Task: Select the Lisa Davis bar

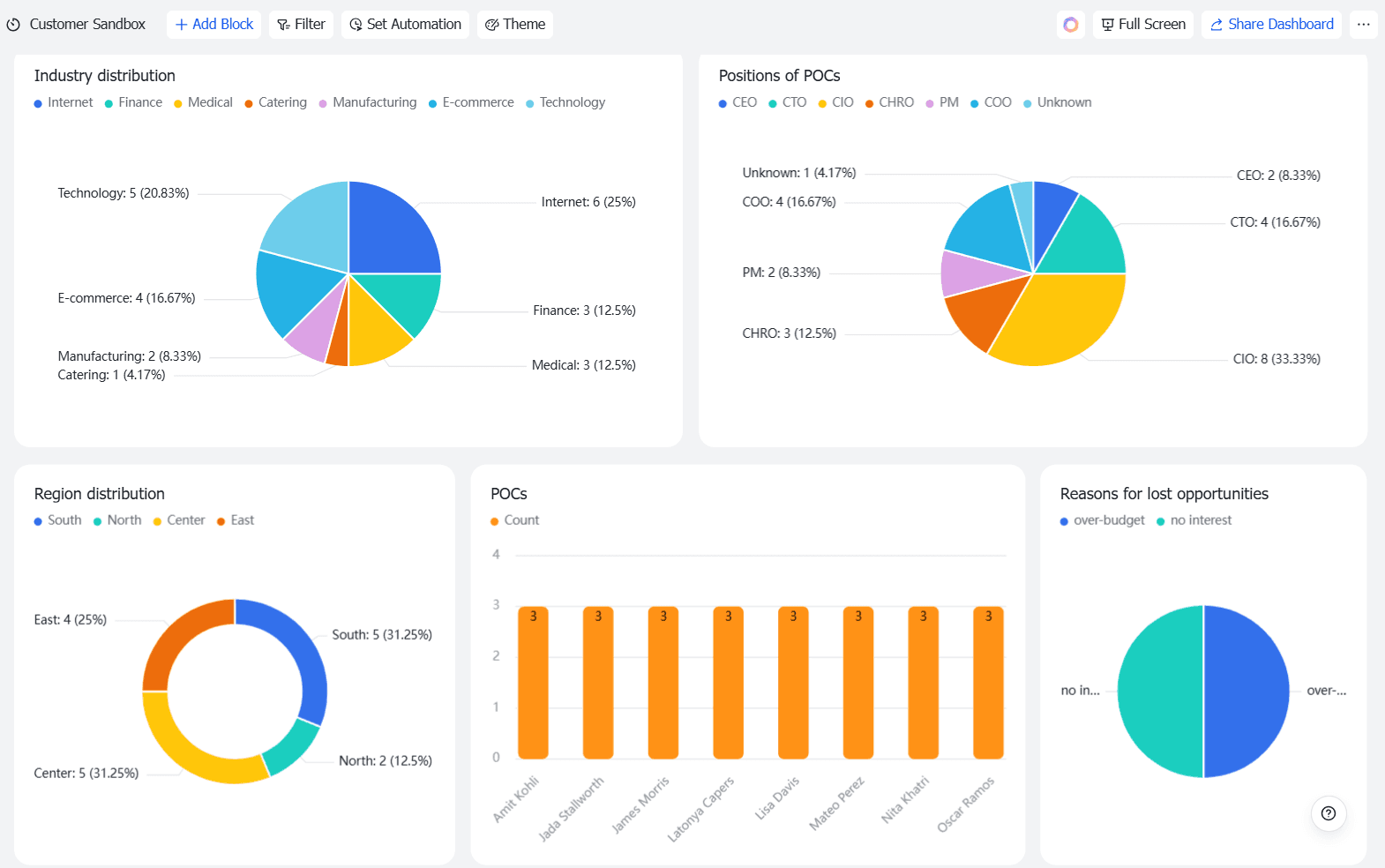Action: tap(793, 683)
